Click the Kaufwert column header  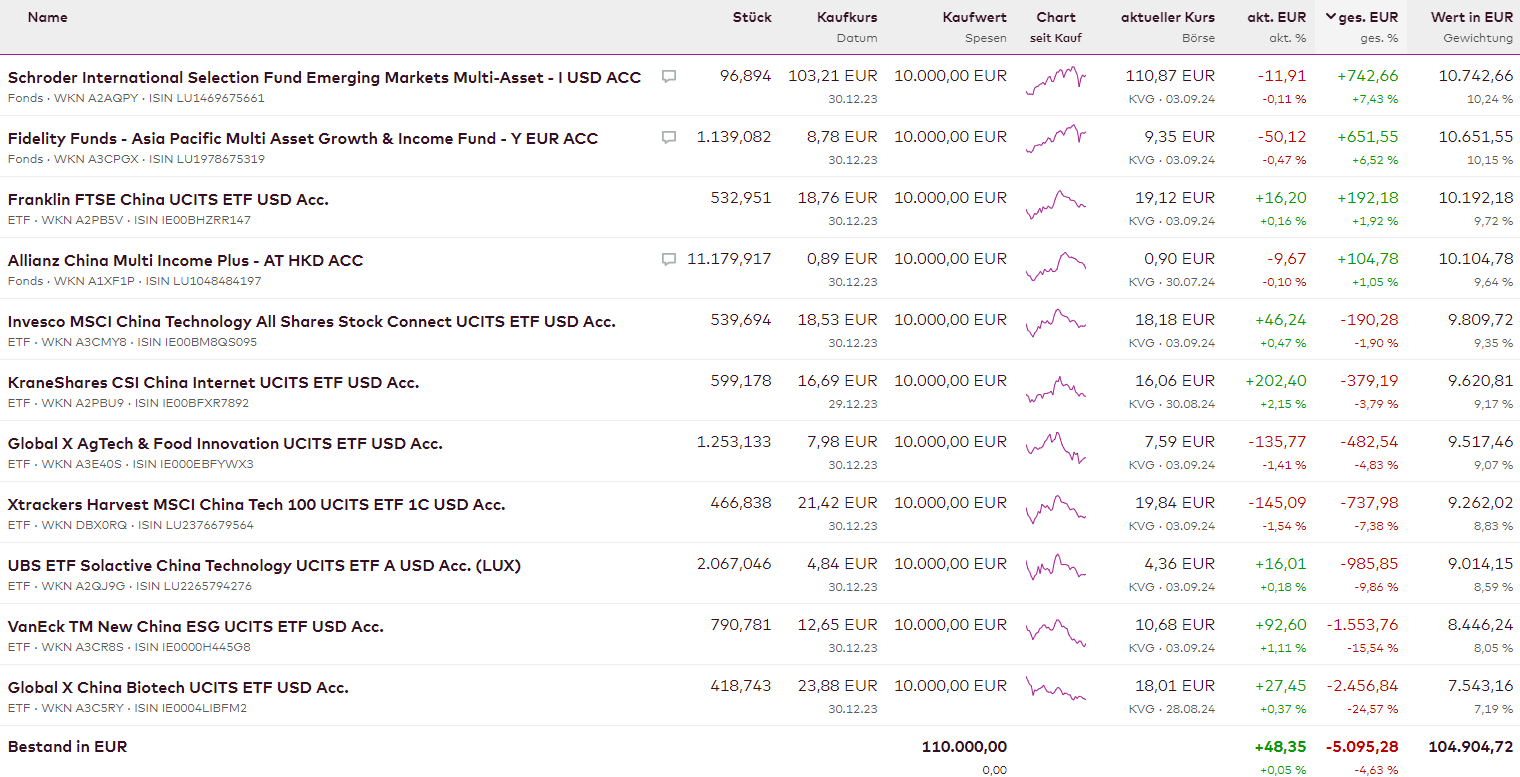coord(974,17)
